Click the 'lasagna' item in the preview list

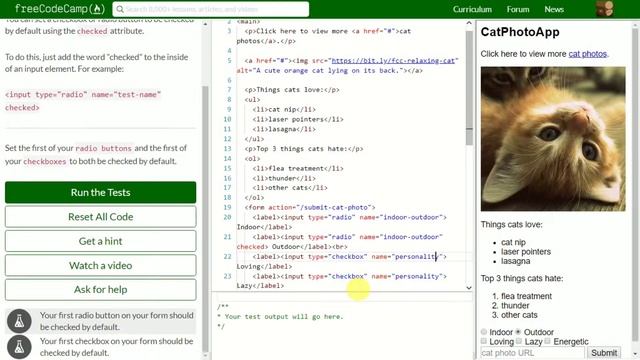pos(516,261)
